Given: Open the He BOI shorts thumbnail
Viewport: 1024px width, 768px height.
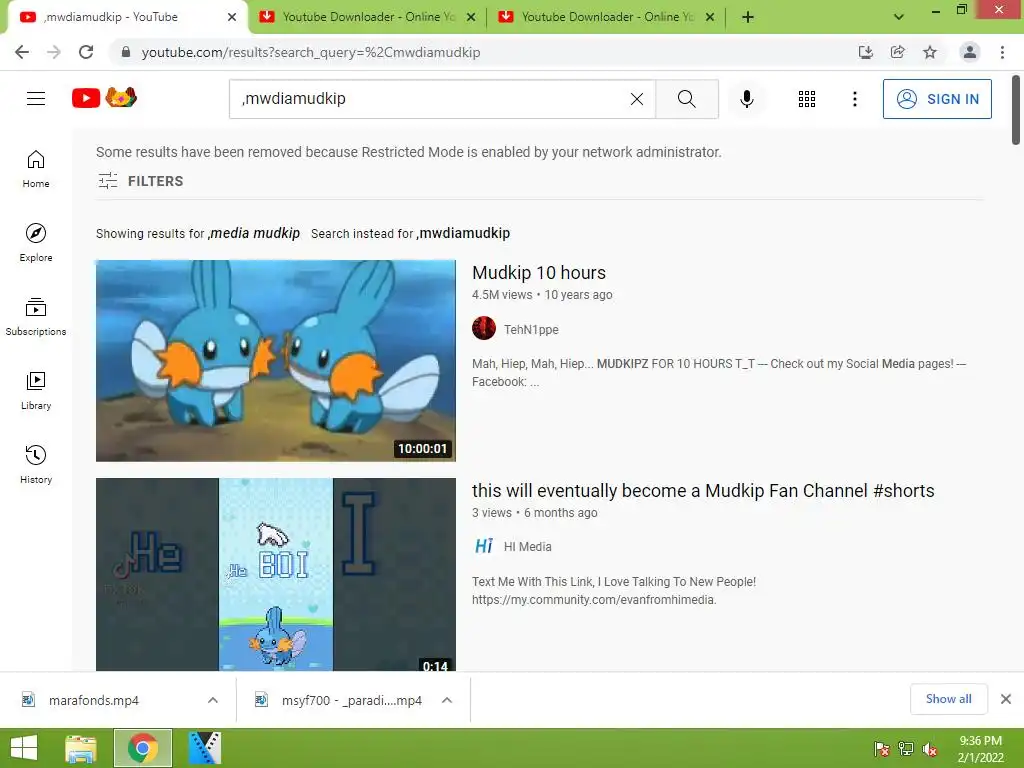Looking at the screenshot, I should [x=276, y=574].
